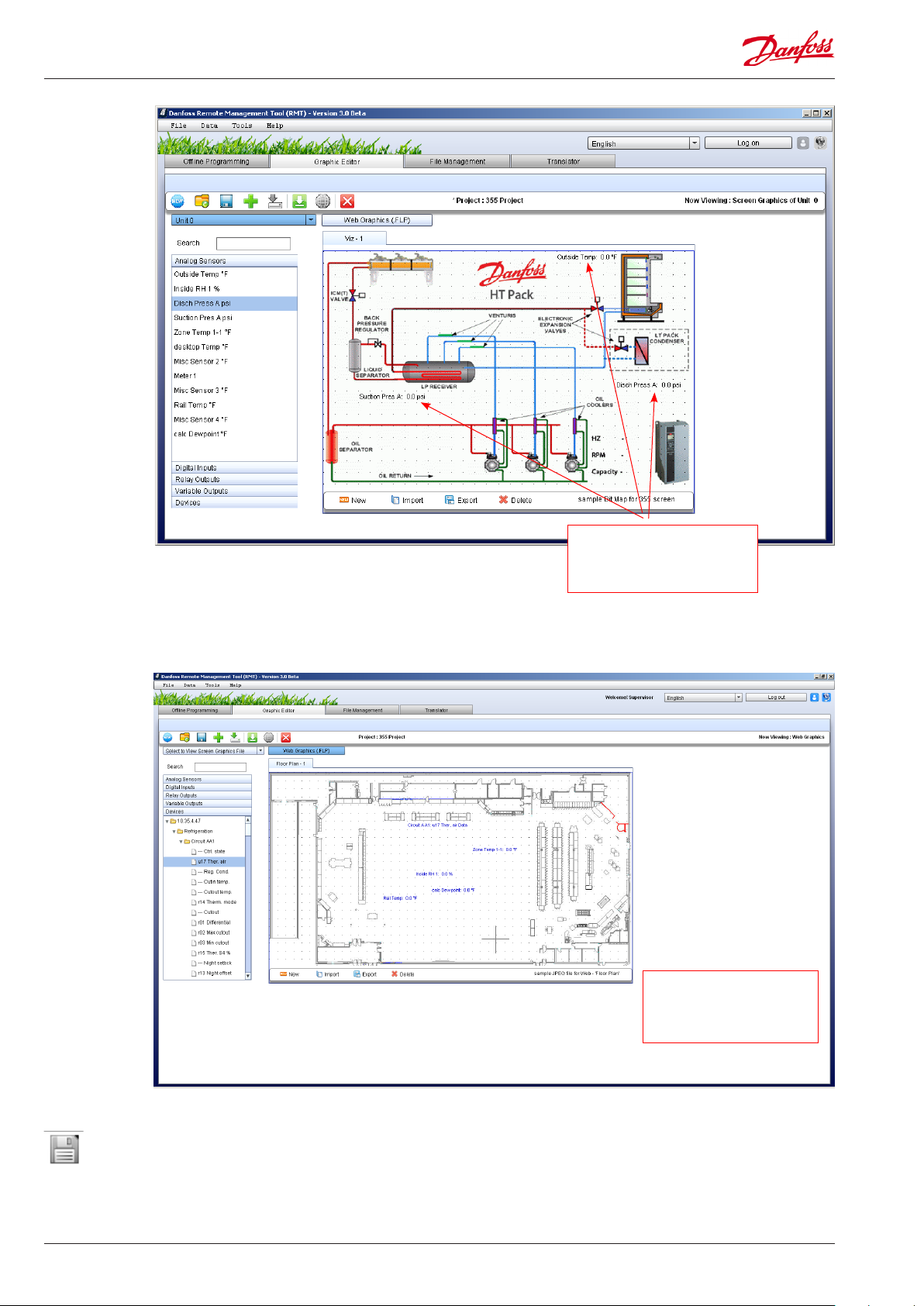This screenshot has height=1306, width=924.
Task: Click the blue New project icon in upper window
Action: [x=178, y=201]
